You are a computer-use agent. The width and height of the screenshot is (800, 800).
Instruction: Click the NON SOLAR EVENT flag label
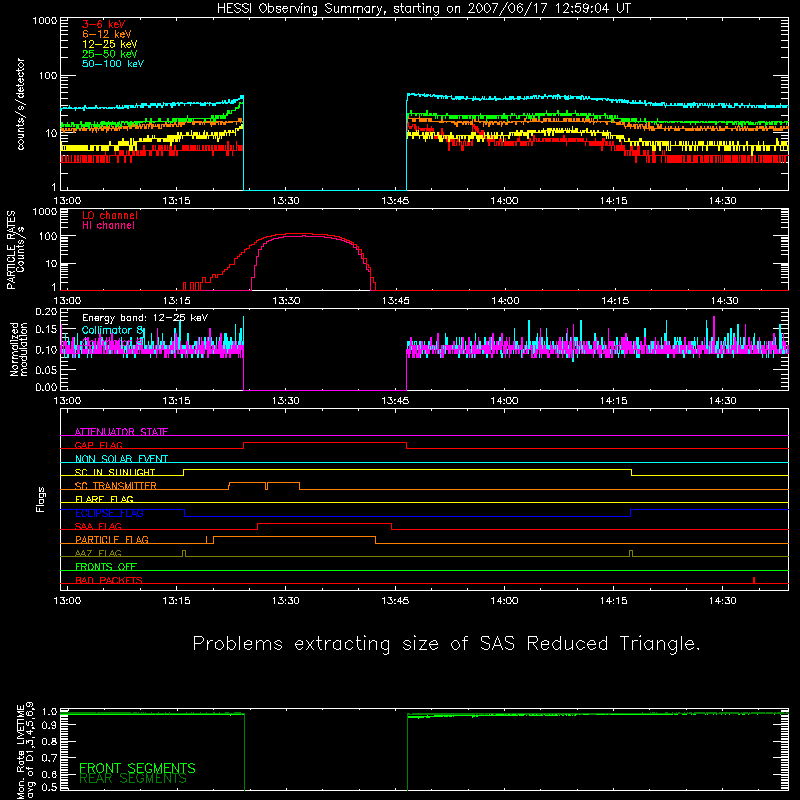coord(121,459)
